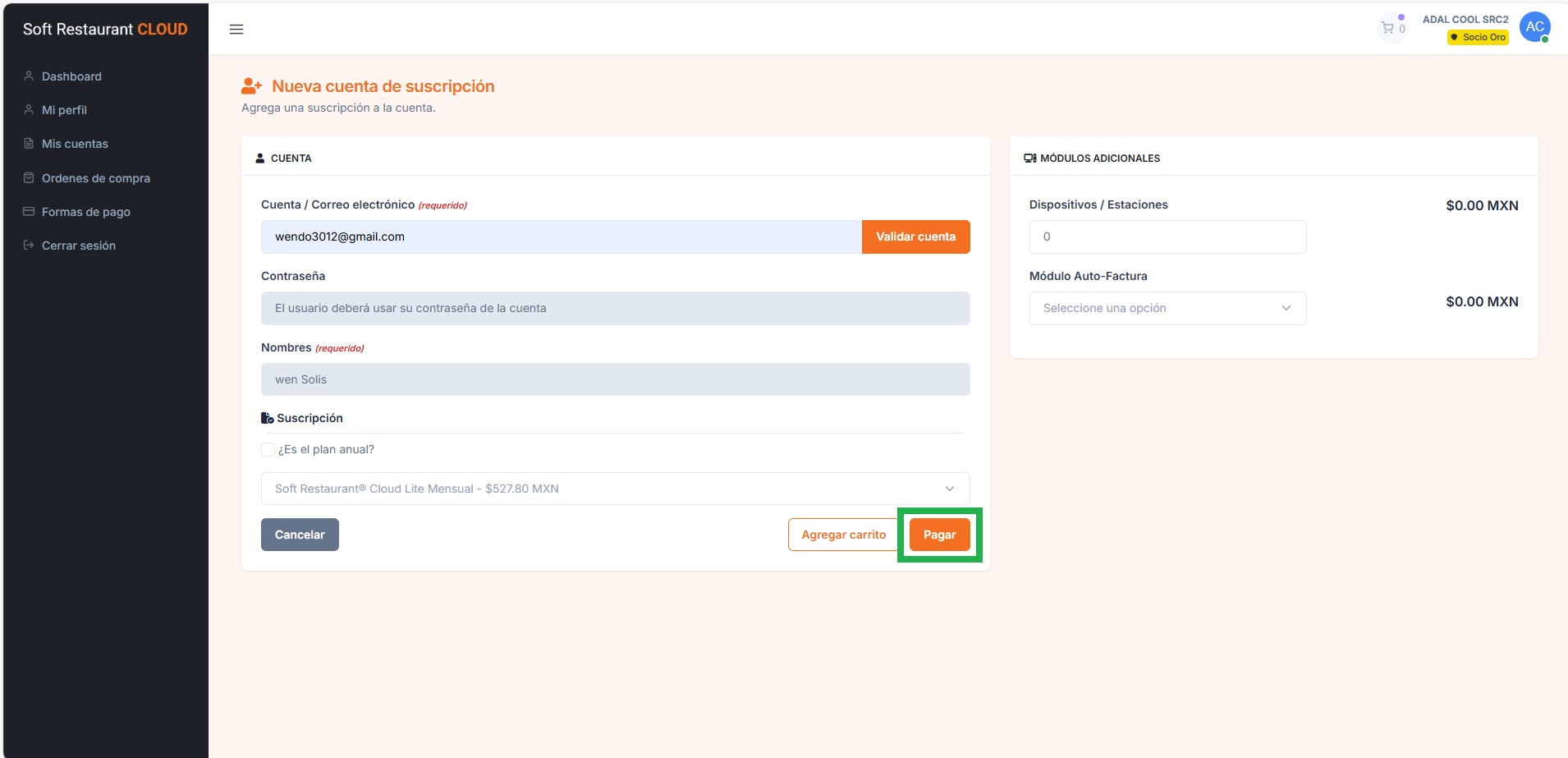Click the ADAL COOL SRC2 username text

[x=1465, y=20]
